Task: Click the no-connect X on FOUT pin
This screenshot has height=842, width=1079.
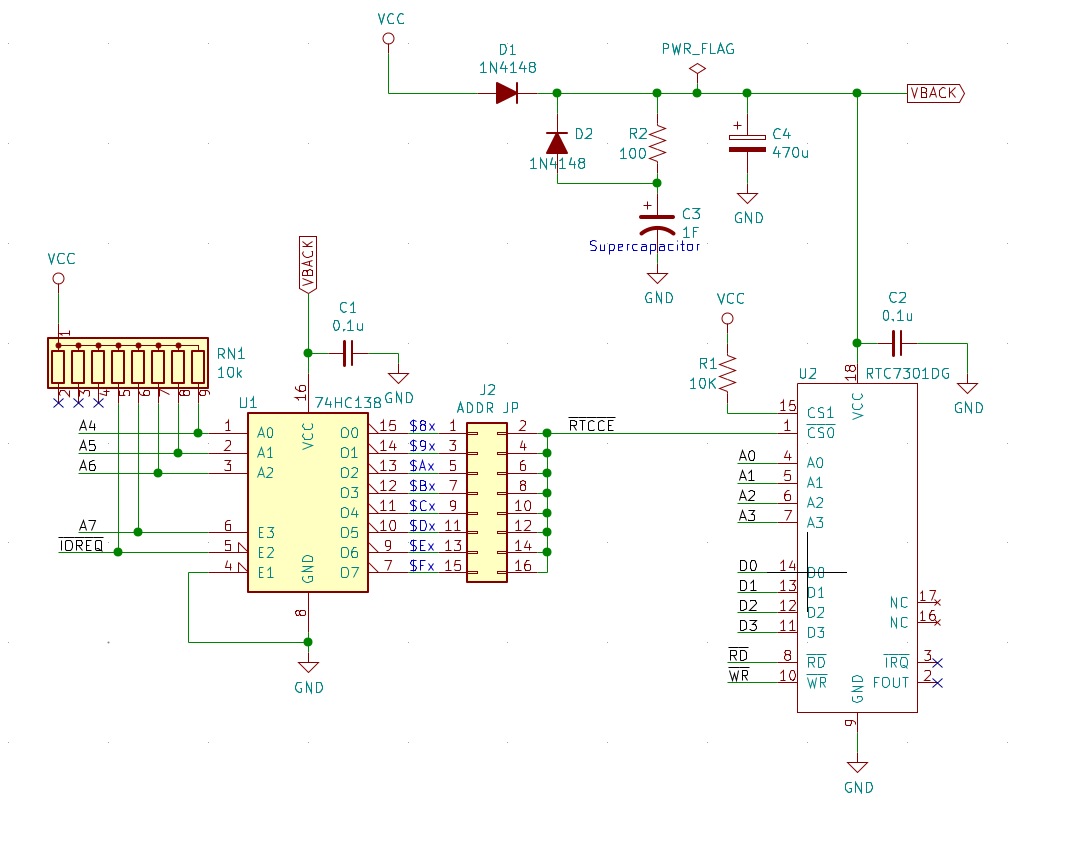Action: point(937,682)
